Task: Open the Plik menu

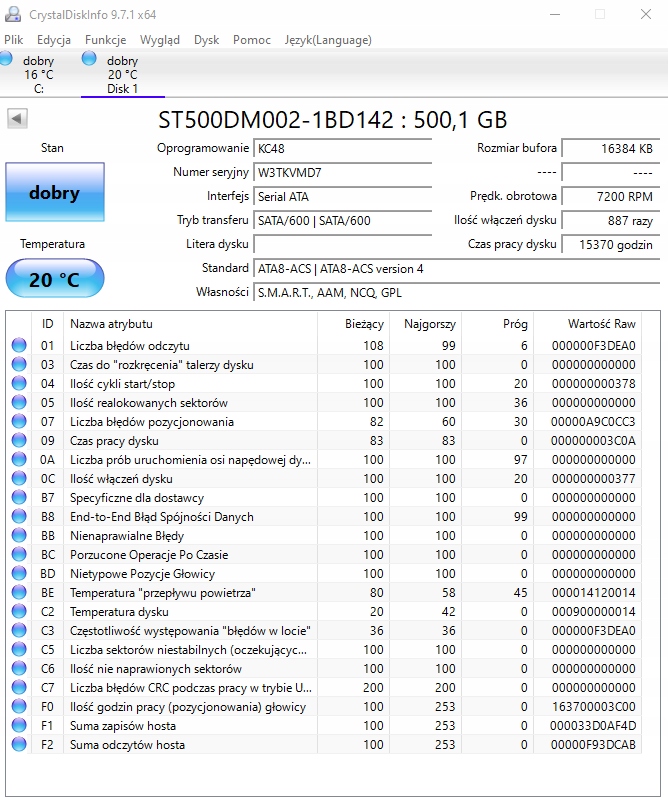Action: (14, 40)
